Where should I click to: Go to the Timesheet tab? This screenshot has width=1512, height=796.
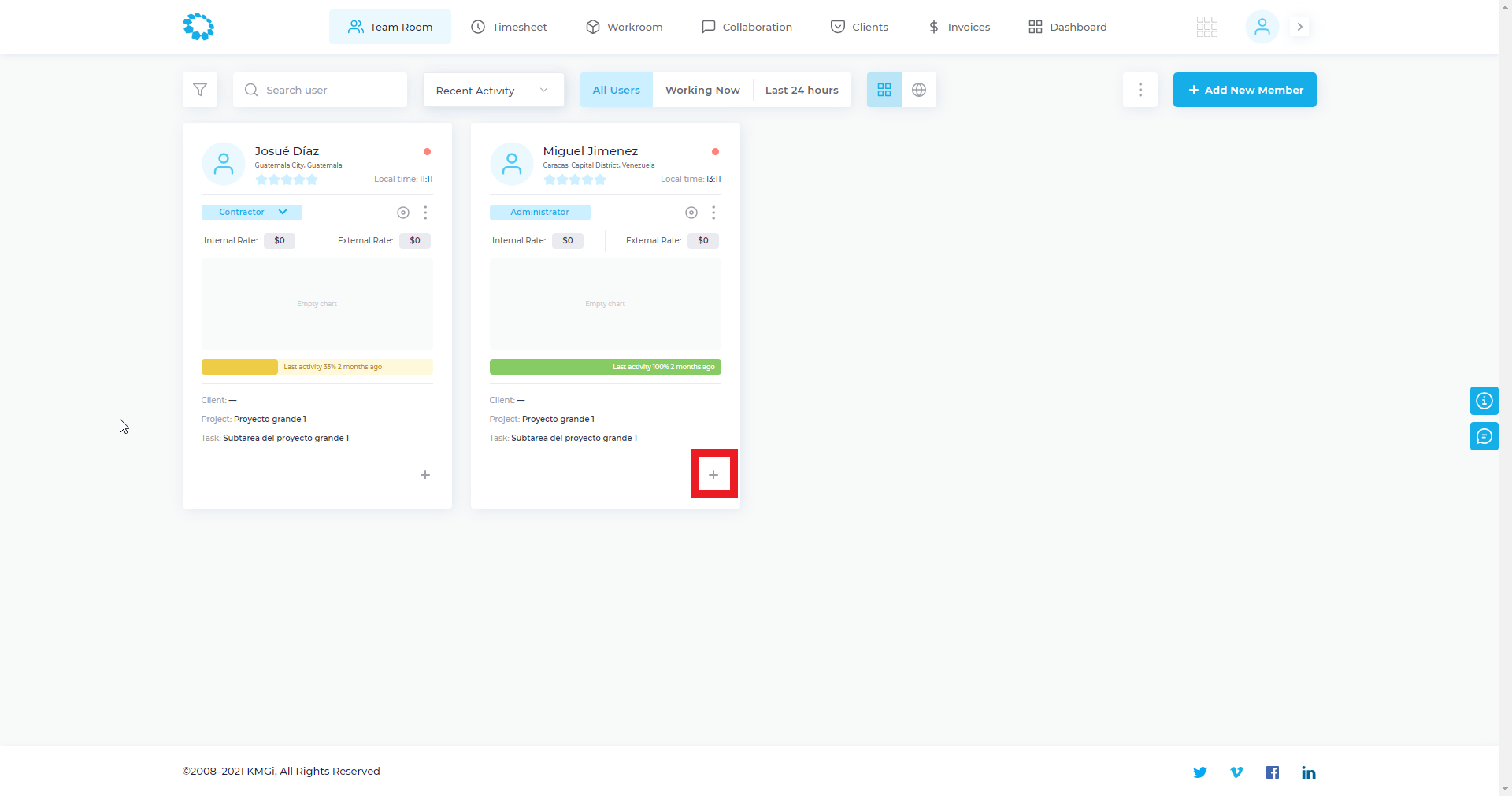tap(509, 27)
